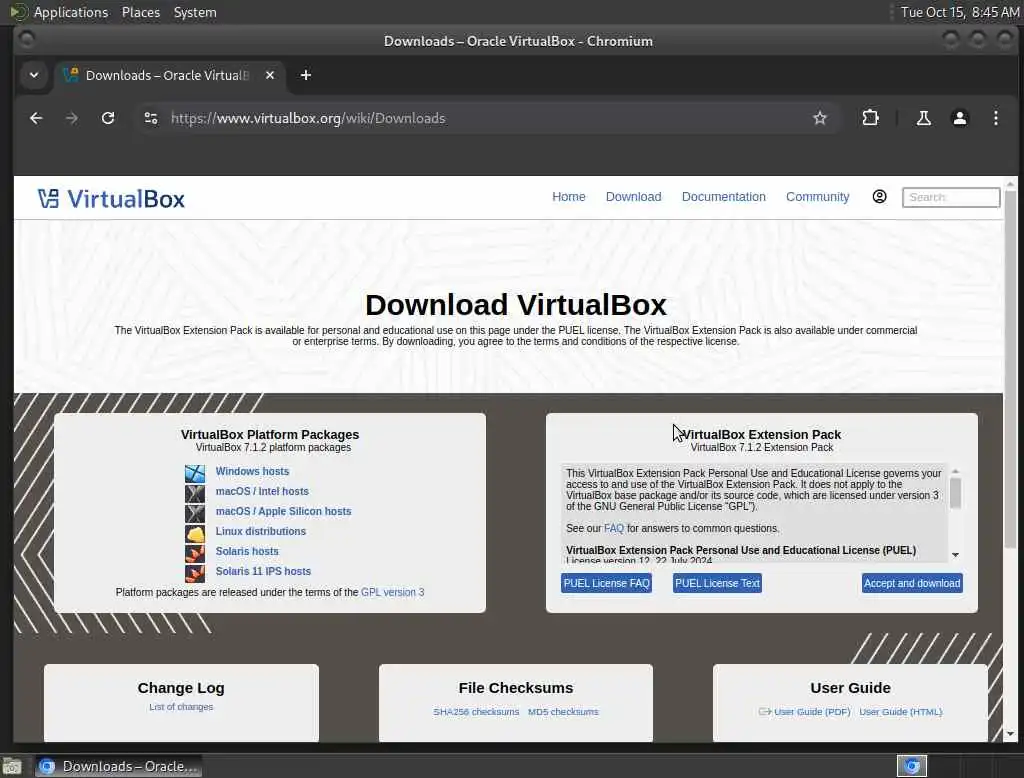Viewport: 1024px width, 778px height.
Task: Open the Chromium three-dot menu
Action: 995,118
